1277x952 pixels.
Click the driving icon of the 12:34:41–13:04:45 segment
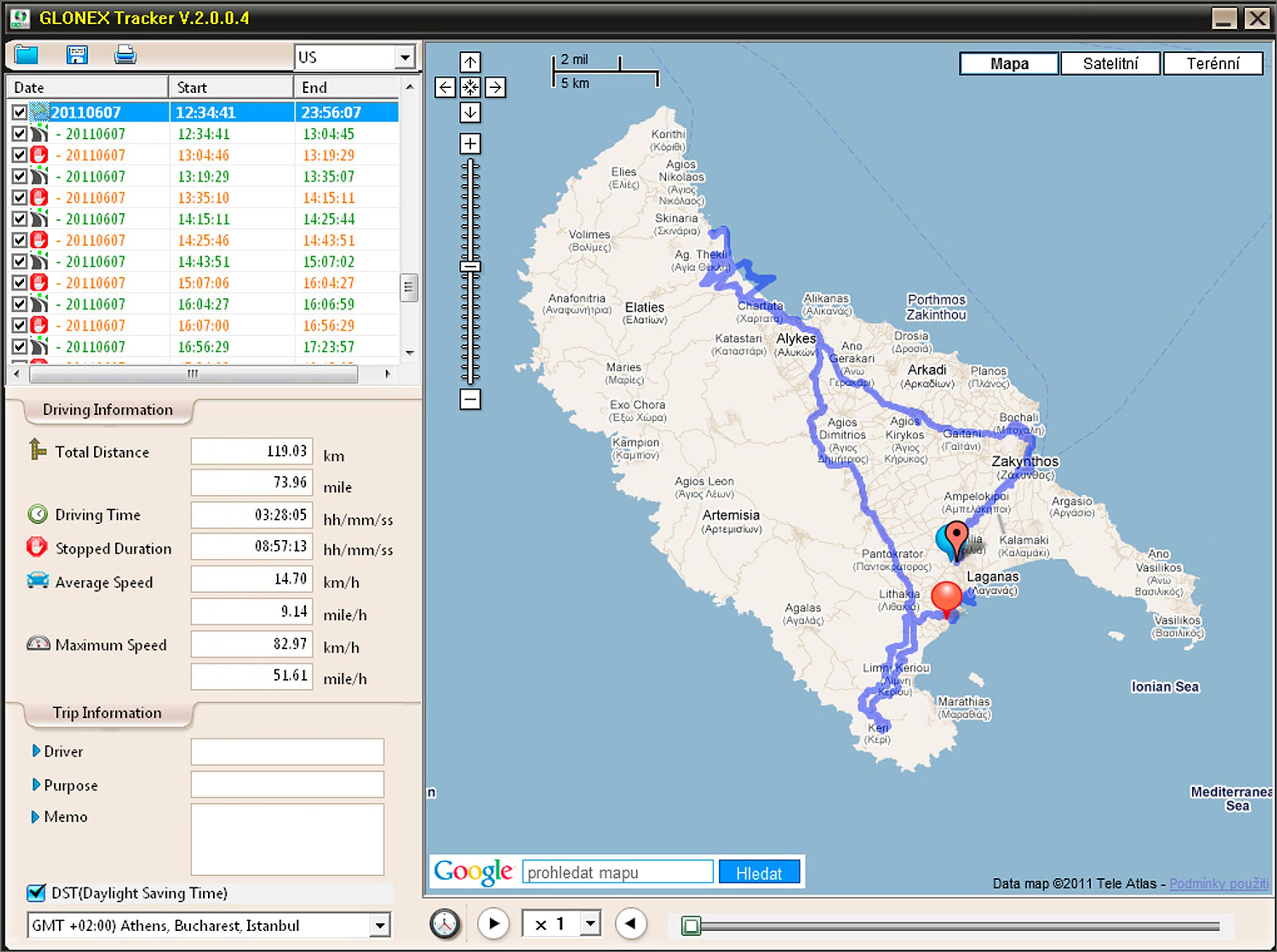coord(39,134)
